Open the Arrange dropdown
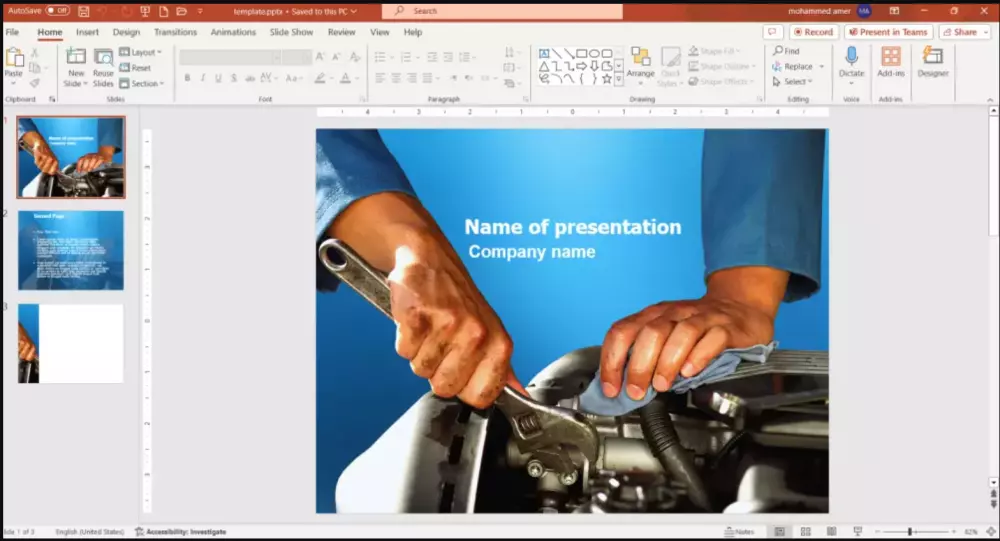Image resolution: width=1000 pixels, height=541 pixels. click(x=640, y=66)
